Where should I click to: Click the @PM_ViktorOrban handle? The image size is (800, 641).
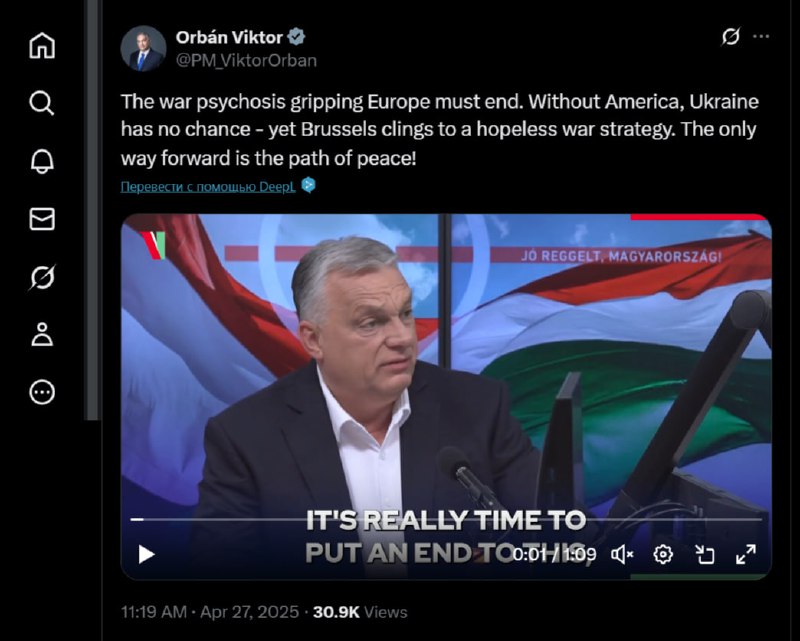tap(246, 61)
